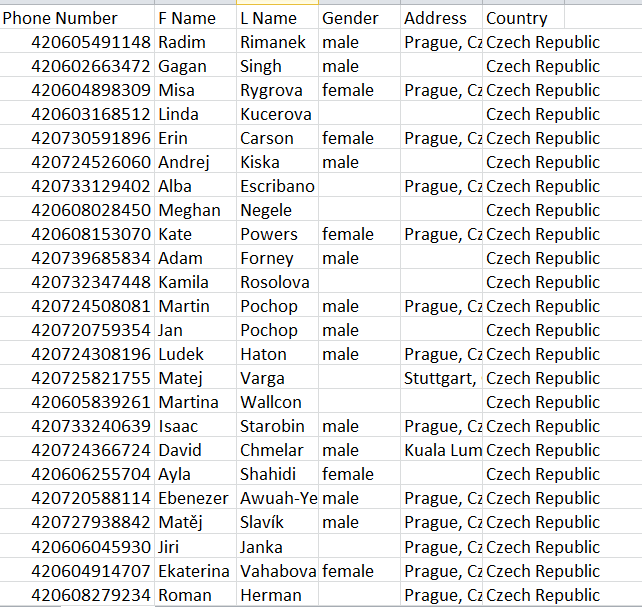Screen dimensions: 642x607
Task: Click the empty gender cell for Linda
Action: pos(359,114)
